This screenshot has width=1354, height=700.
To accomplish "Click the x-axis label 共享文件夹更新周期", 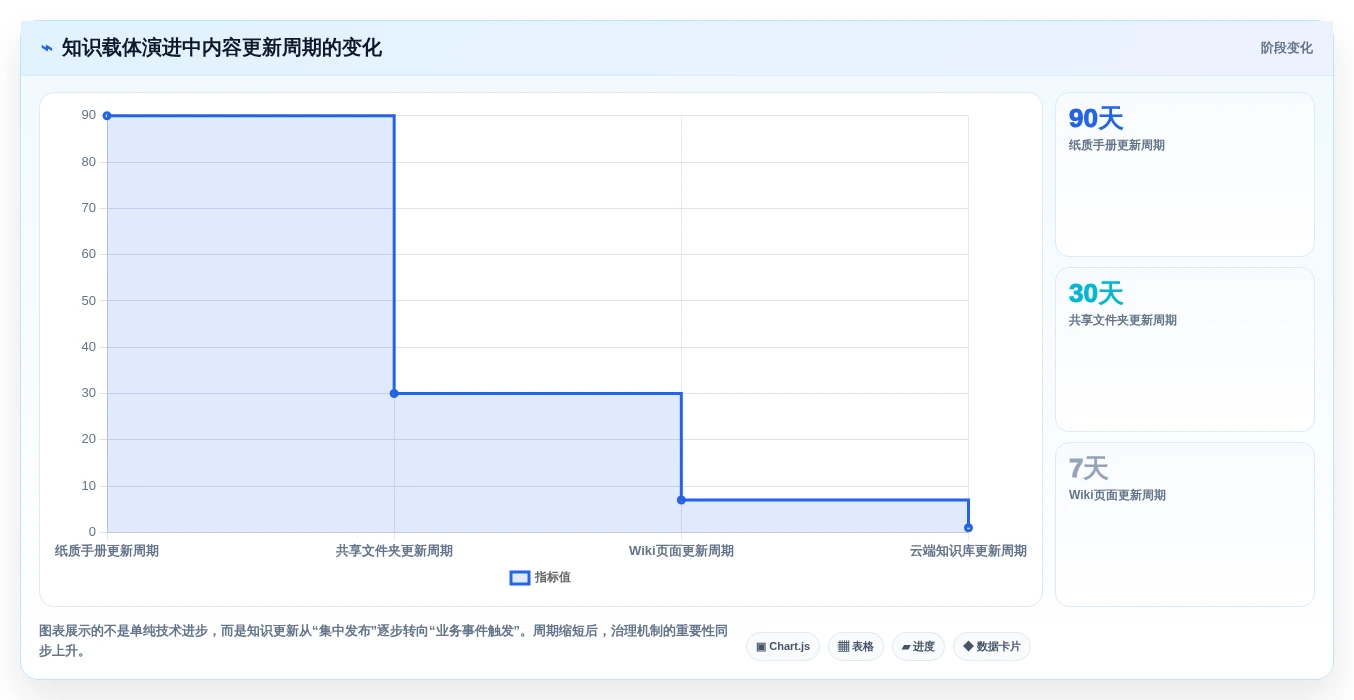I will 394,551.
